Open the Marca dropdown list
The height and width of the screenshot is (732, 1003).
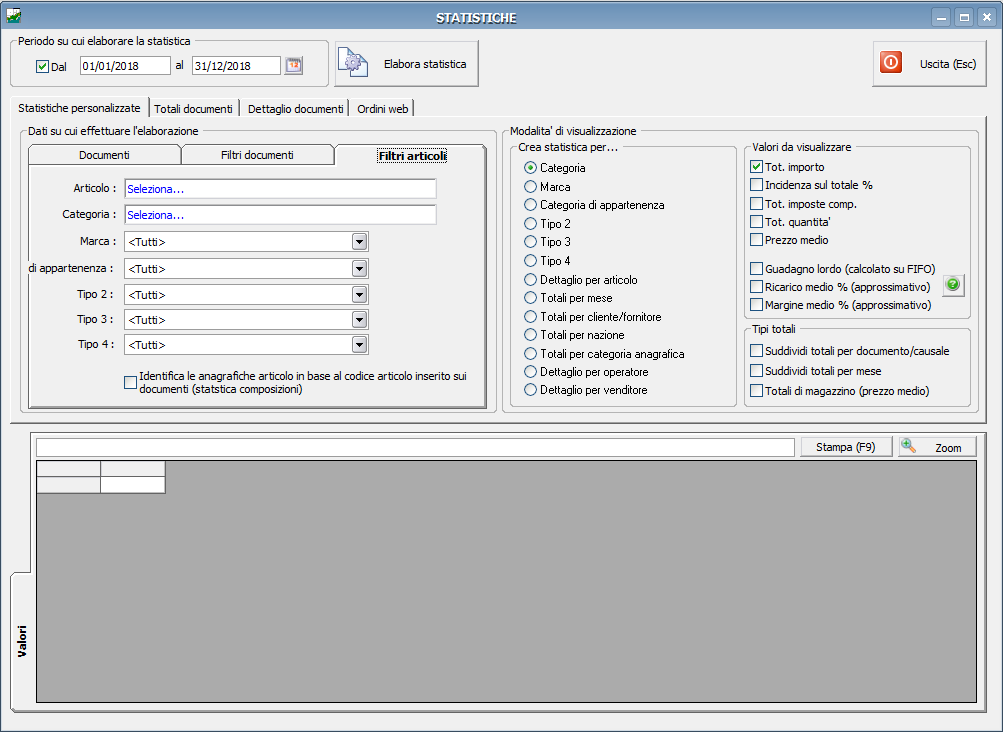(359, 242)
